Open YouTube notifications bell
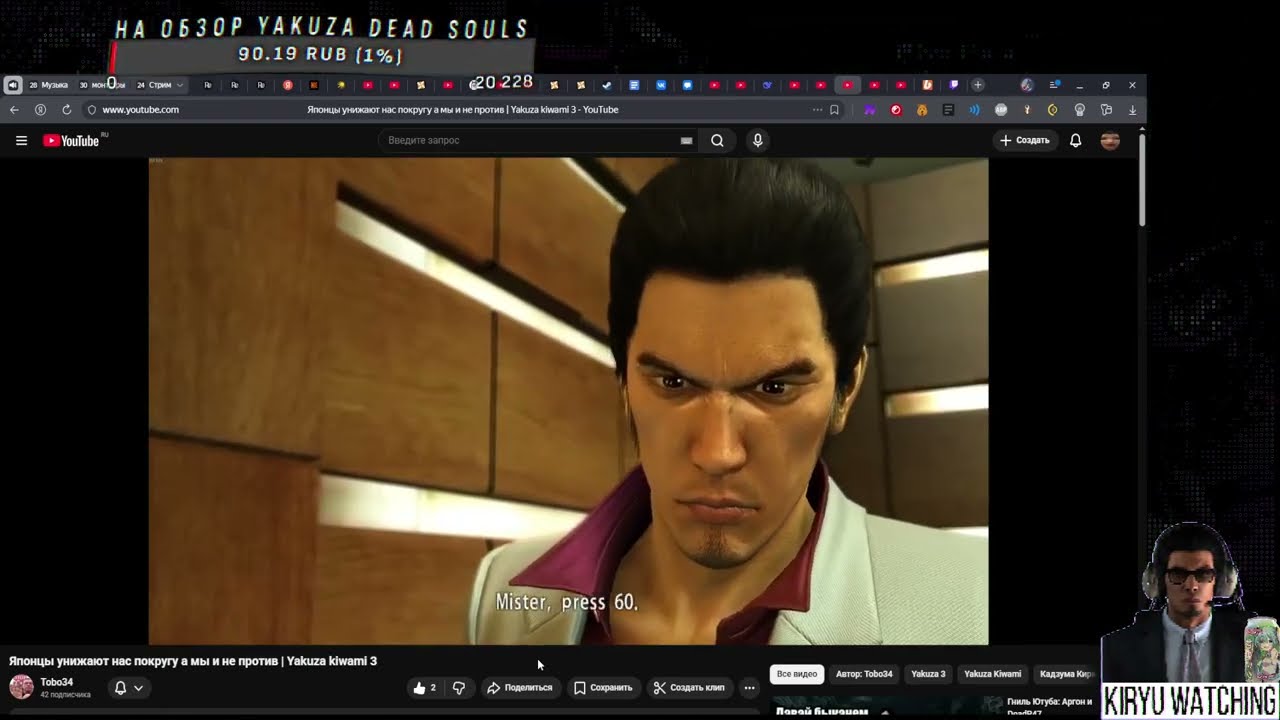 tap(1075, 141)
